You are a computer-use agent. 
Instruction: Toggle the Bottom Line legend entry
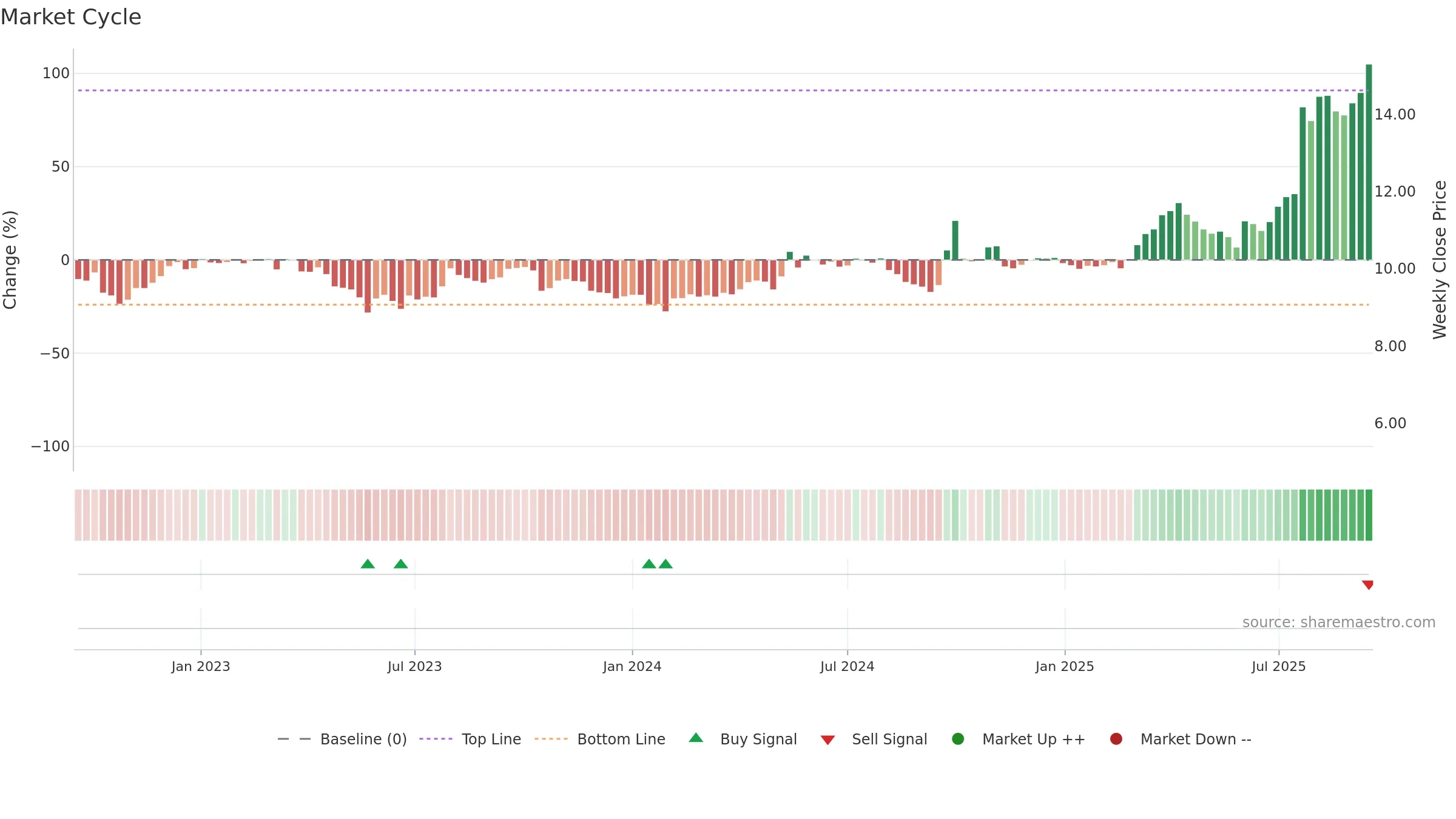600,739
